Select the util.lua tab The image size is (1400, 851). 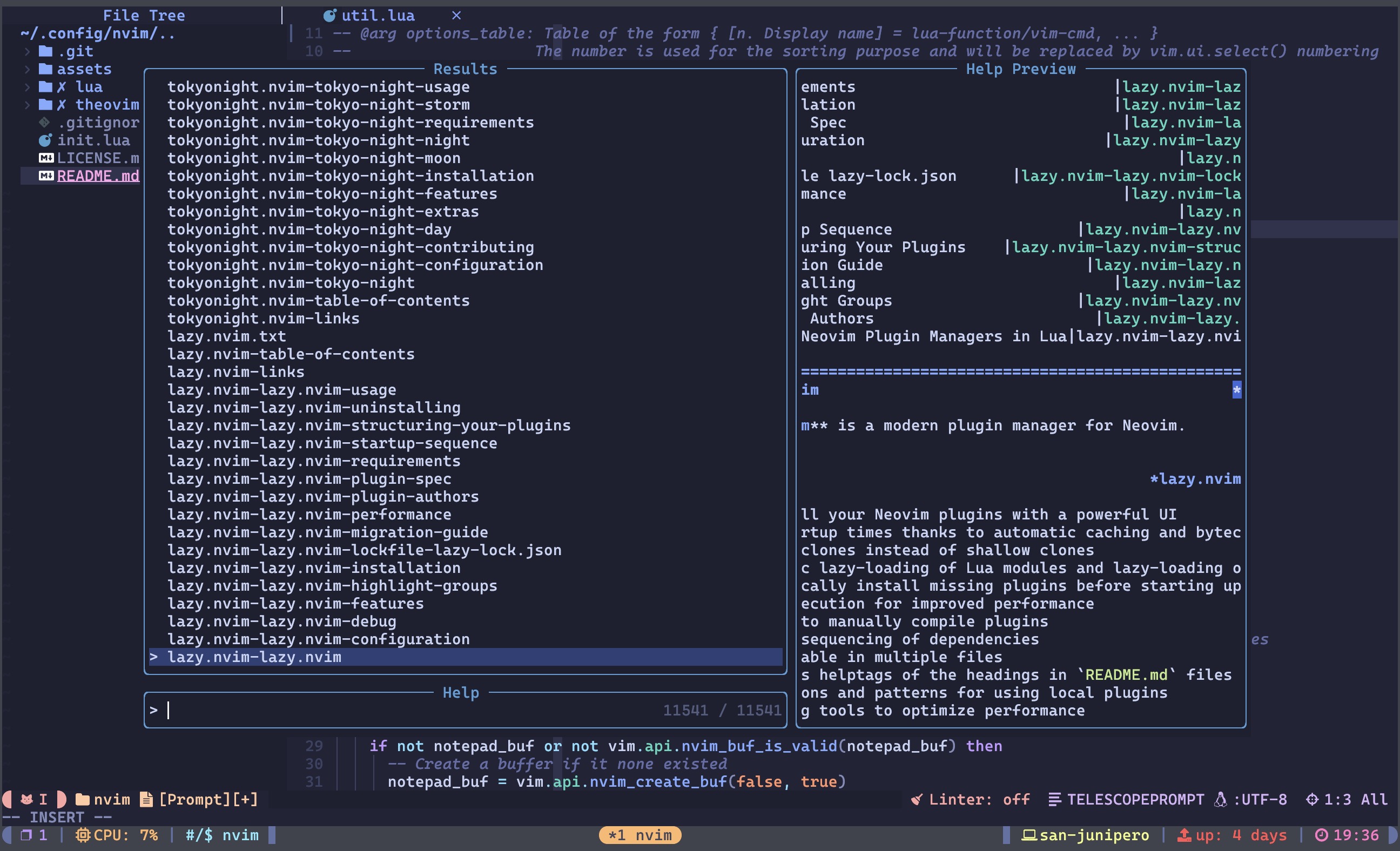[378, 15]
